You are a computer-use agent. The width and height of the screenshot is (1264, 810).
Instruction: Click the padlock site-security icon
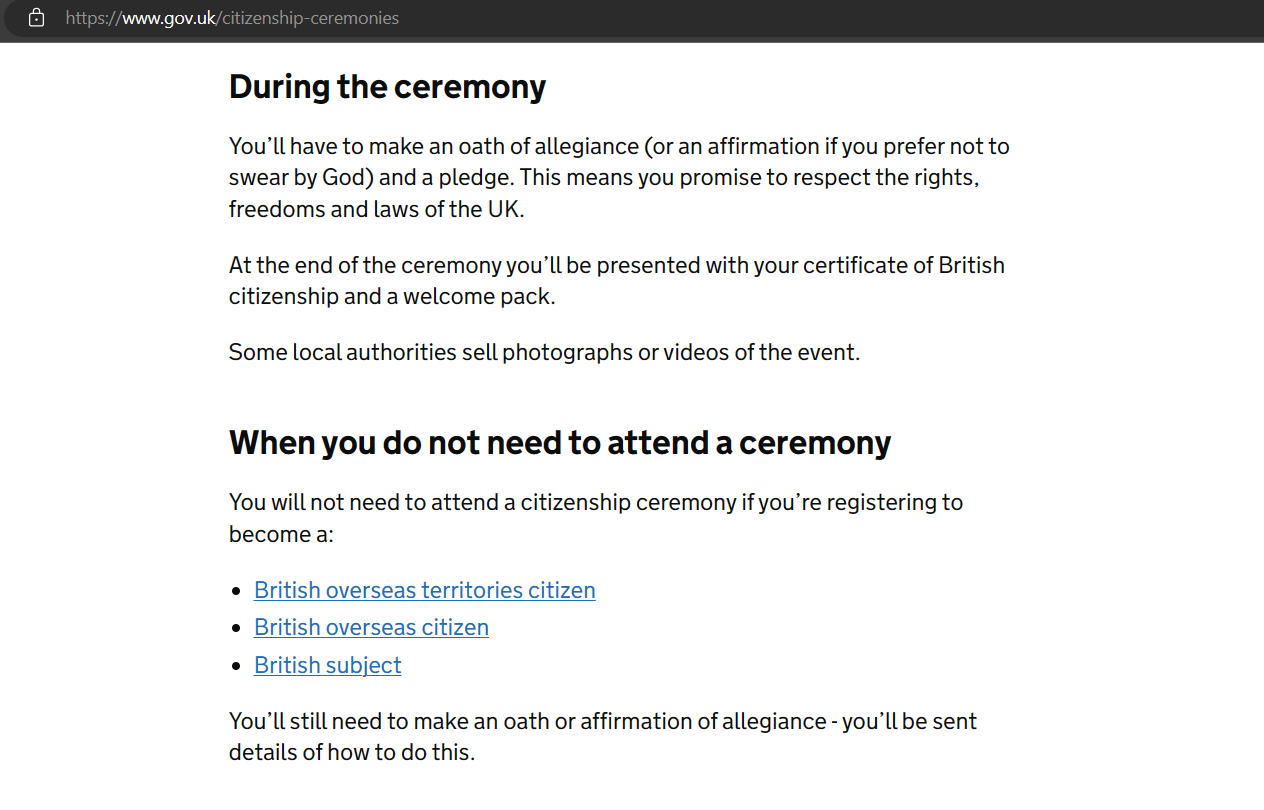click(x=37, y=18)
